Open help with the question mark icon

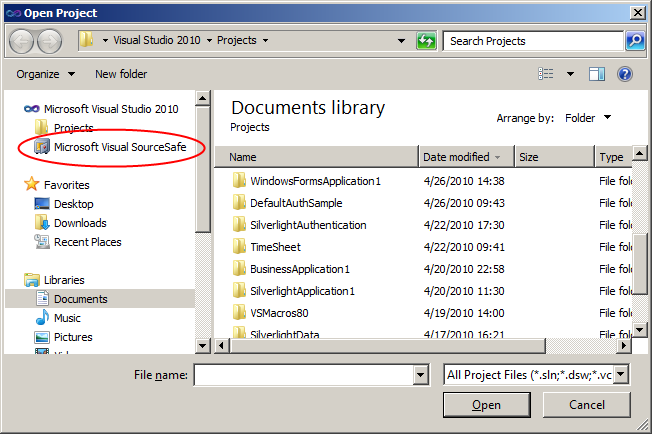tap(625, 74)
